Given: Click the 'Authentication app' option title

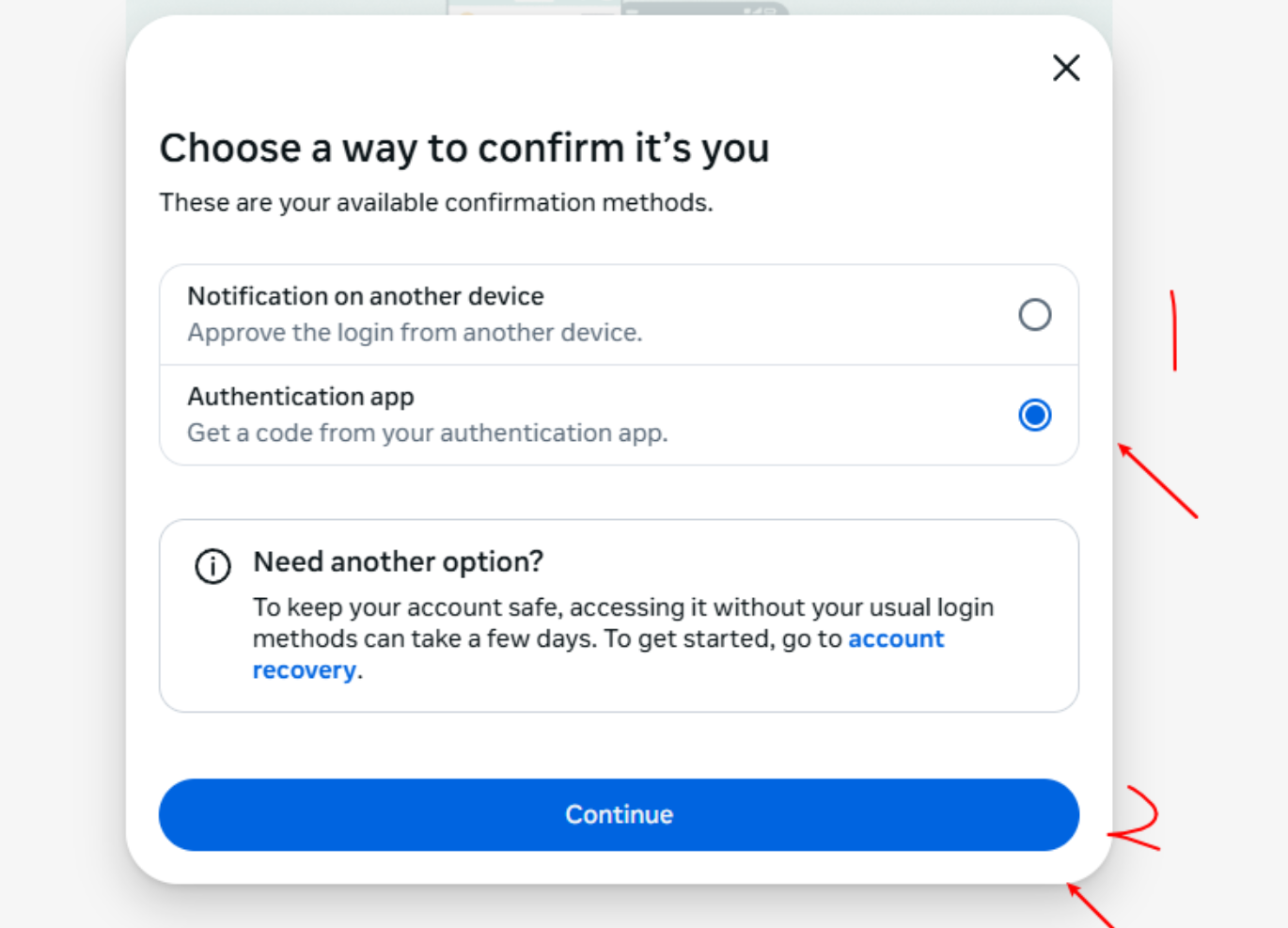Looking at the screenshot, I should pyautogui.click(x=301, y=397).
